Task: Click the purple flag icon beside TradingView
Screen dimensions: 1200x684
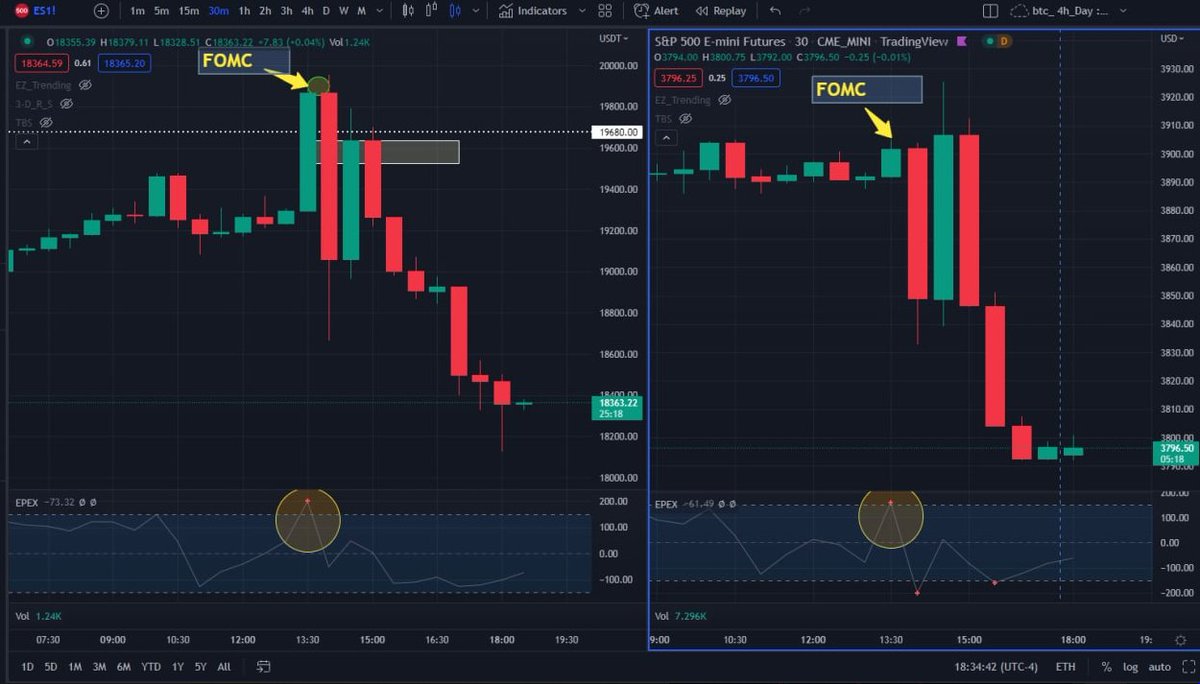Action: (960, 42)
